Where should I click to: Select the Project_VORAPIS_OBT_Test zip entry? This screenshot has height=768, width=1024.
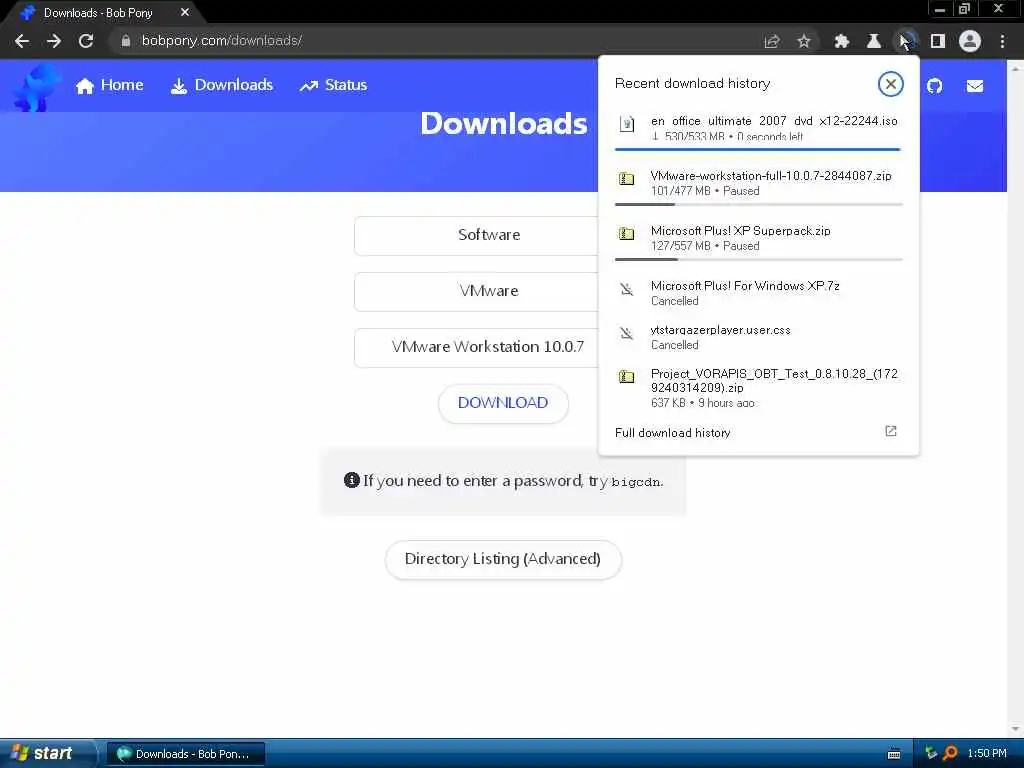tap(758, 388)
